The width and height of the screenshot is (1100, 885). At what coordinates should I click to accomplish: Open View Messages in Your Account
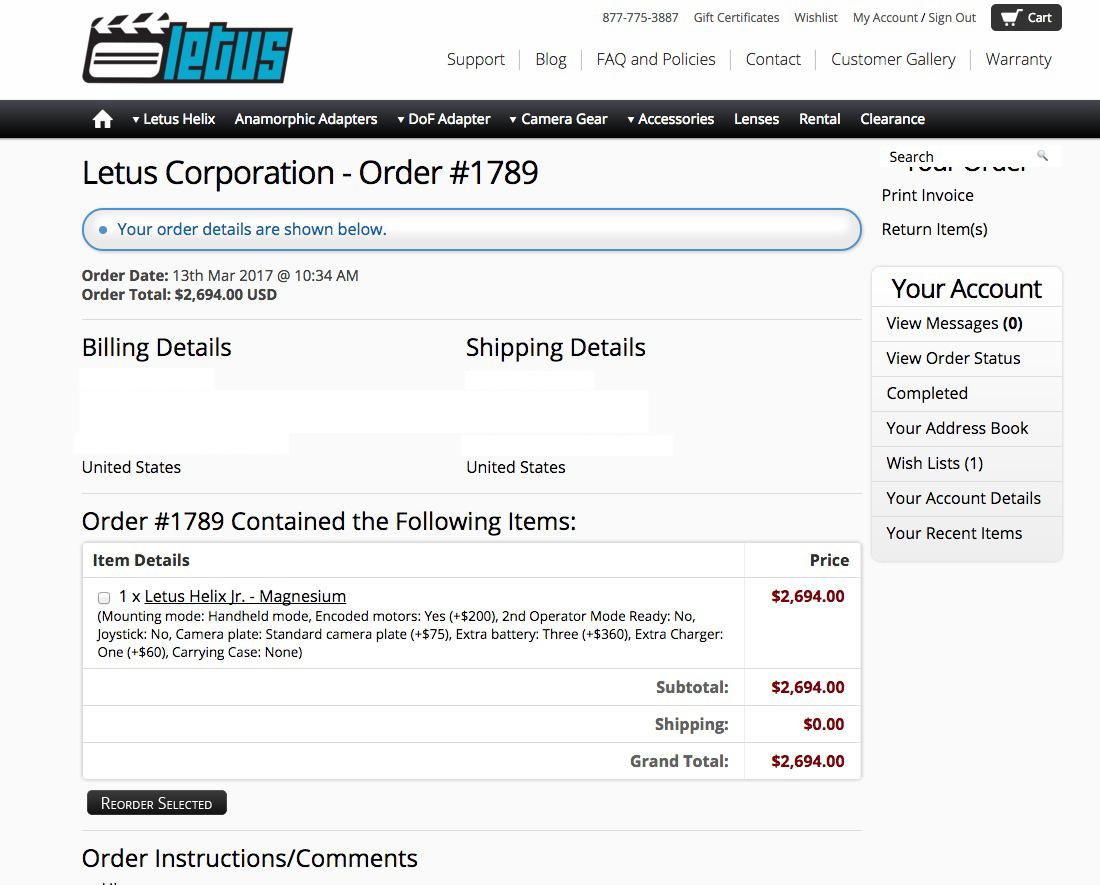(x=953, y=323)
